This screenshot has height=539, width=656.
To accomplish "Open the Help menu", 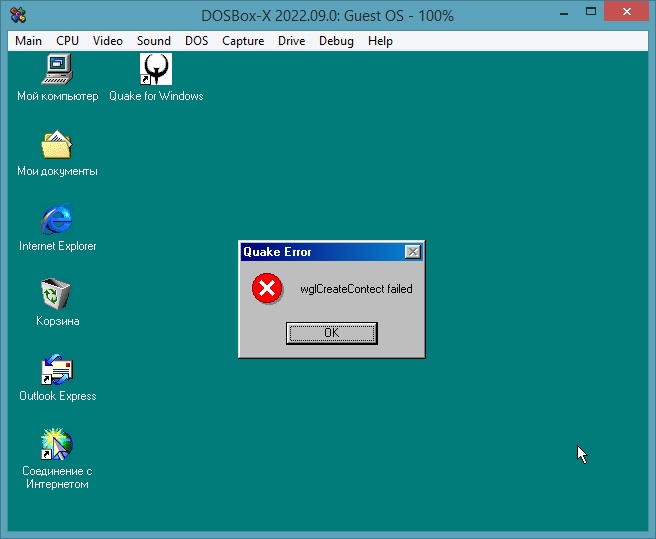I will (x=380, y=41).
